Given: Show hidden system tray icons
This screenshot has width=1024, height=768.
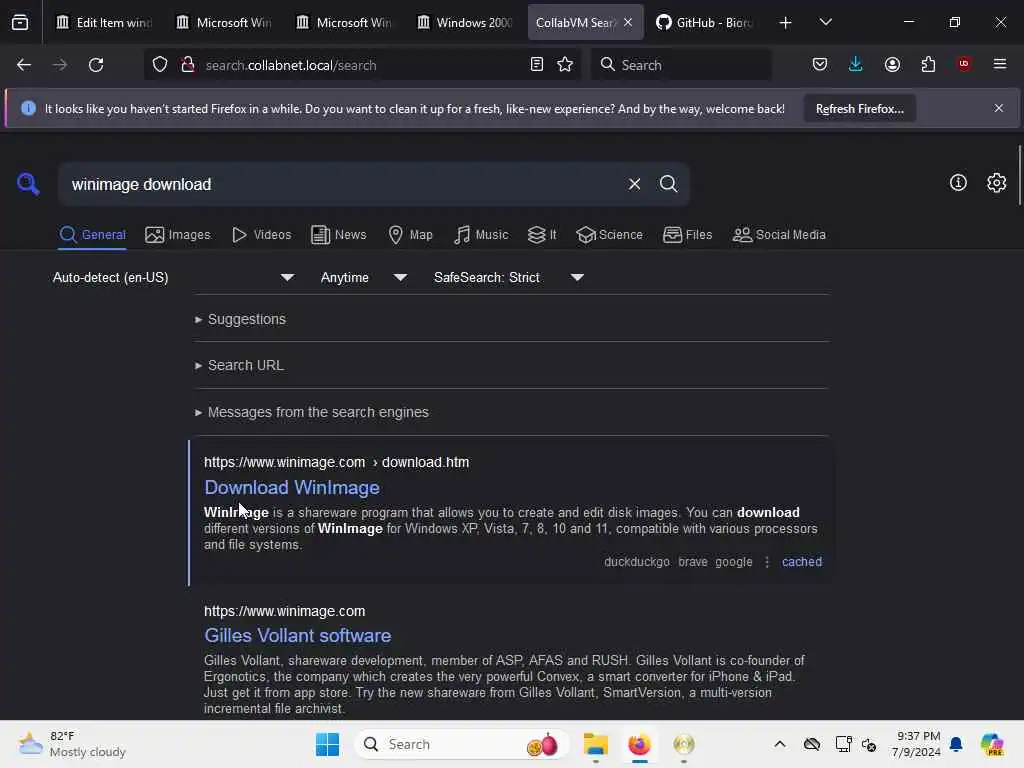Looking at the screenshot, I should (780, 744).
